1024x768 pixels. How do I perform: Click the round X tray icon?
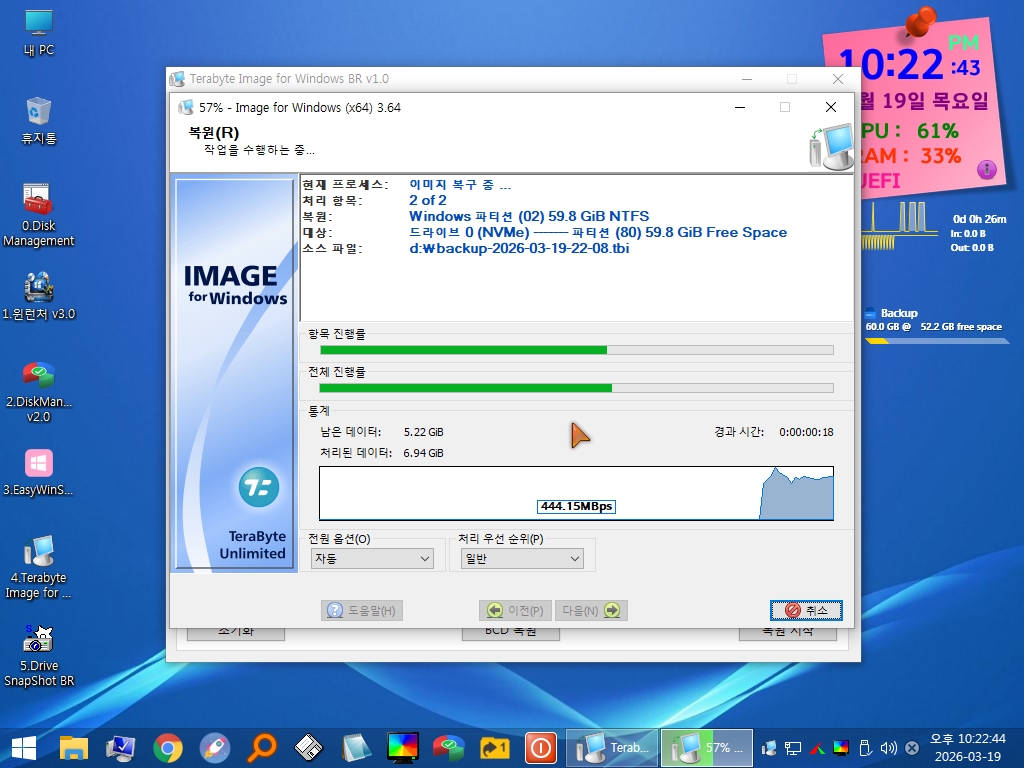tap(912, 748)
